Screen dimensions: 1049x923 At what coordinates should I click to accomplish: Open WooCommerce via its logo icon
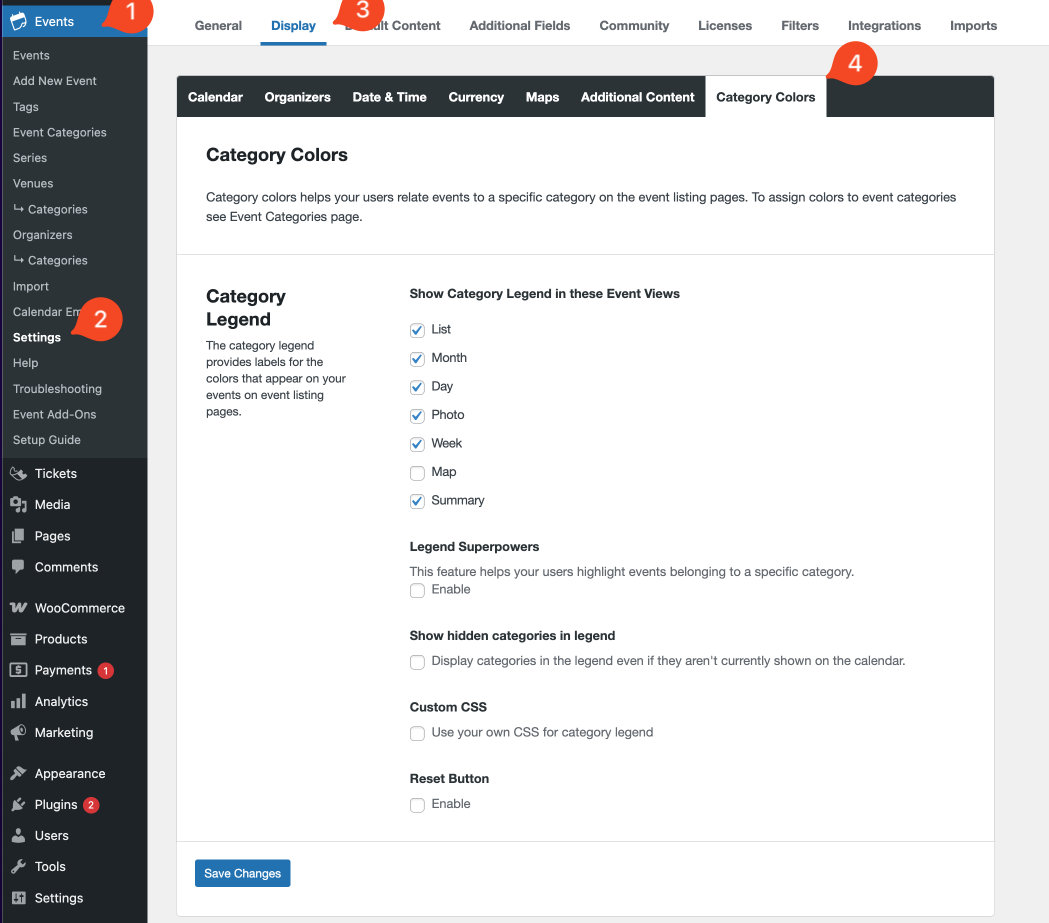(x=18, y=608)
